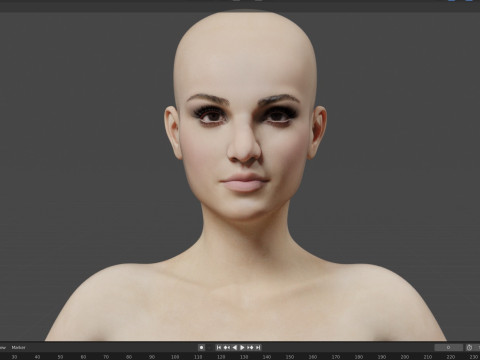
Task: Jump to the start frame of playback
Action: 219,347
